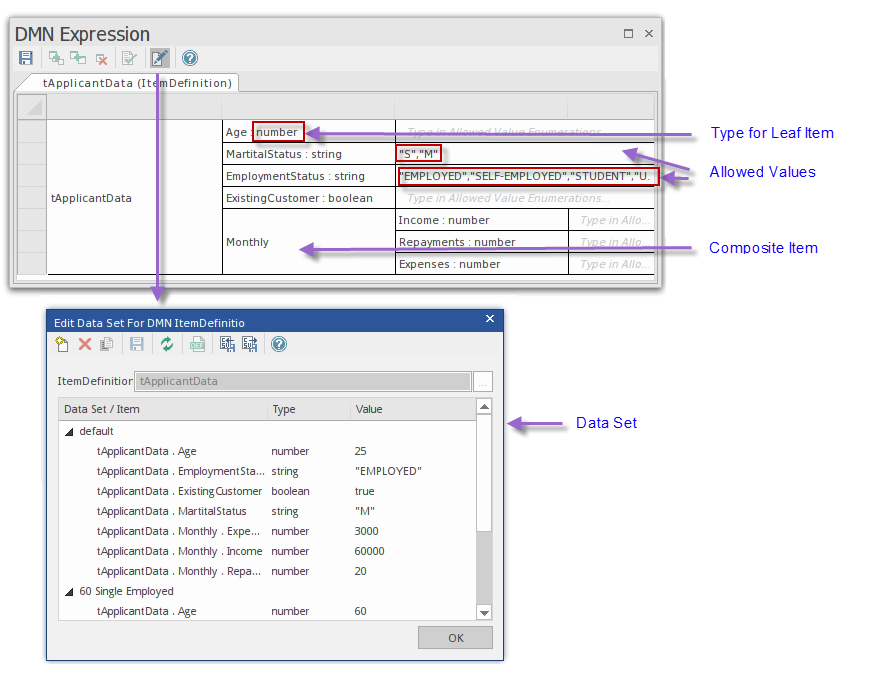
Task: Collapse the 60 Single Employed group
Action: [x=68, y=591]
